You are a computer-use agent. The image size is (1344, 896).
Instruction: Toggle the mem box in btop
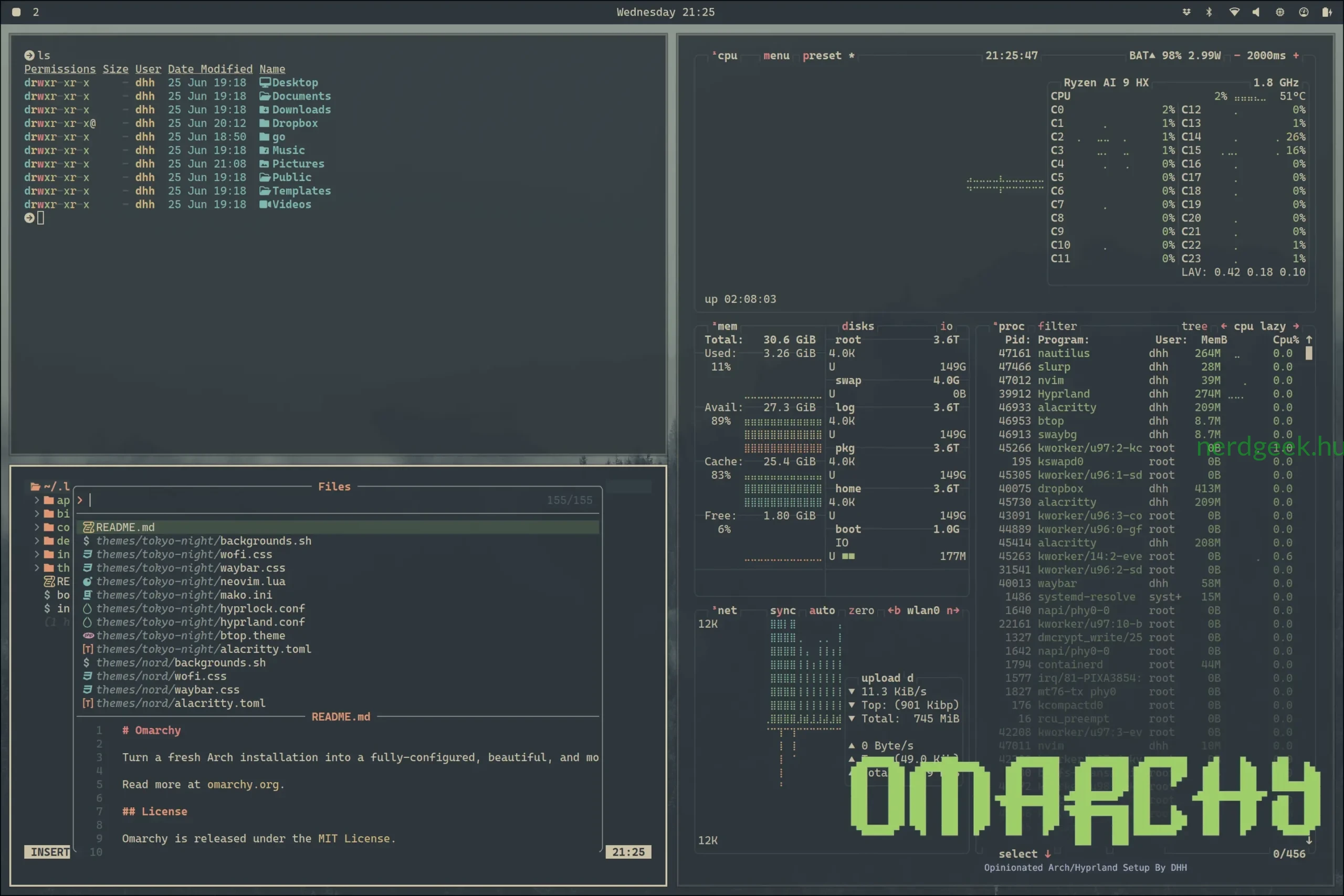(x=725, y=326)
